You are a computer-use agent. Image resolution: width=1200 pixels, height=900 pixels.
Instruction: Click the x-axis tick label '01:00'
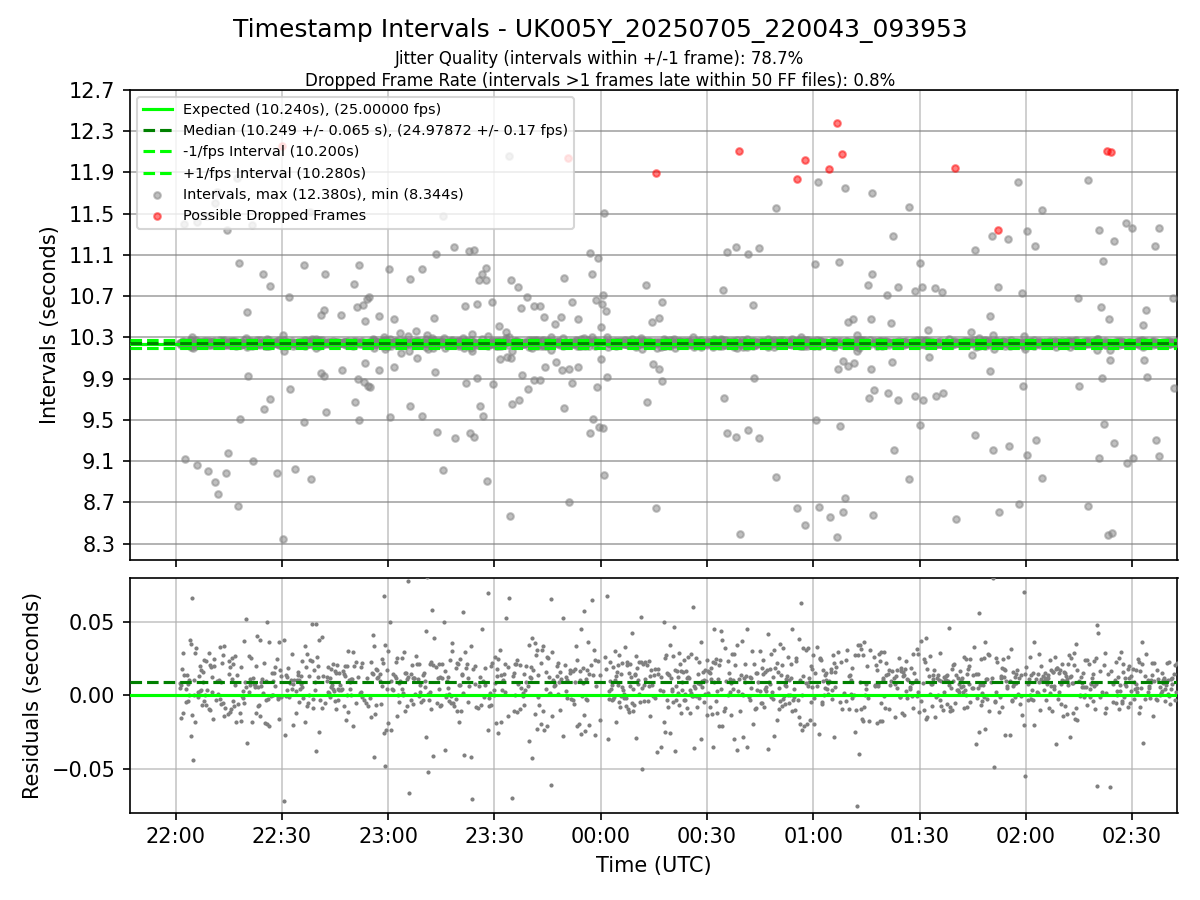[812, 833]
